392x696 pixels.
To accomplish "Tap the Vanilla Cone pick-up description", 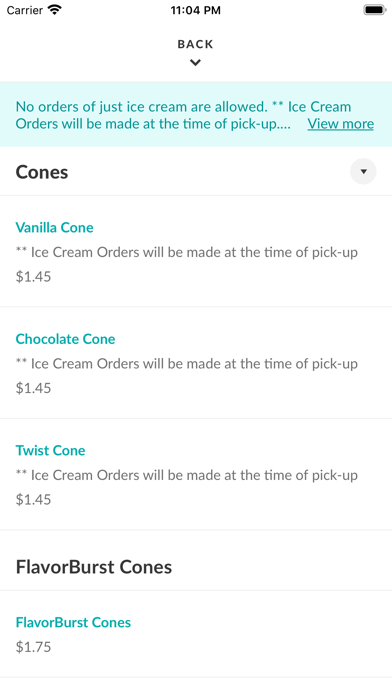I will tap(186, 252).
